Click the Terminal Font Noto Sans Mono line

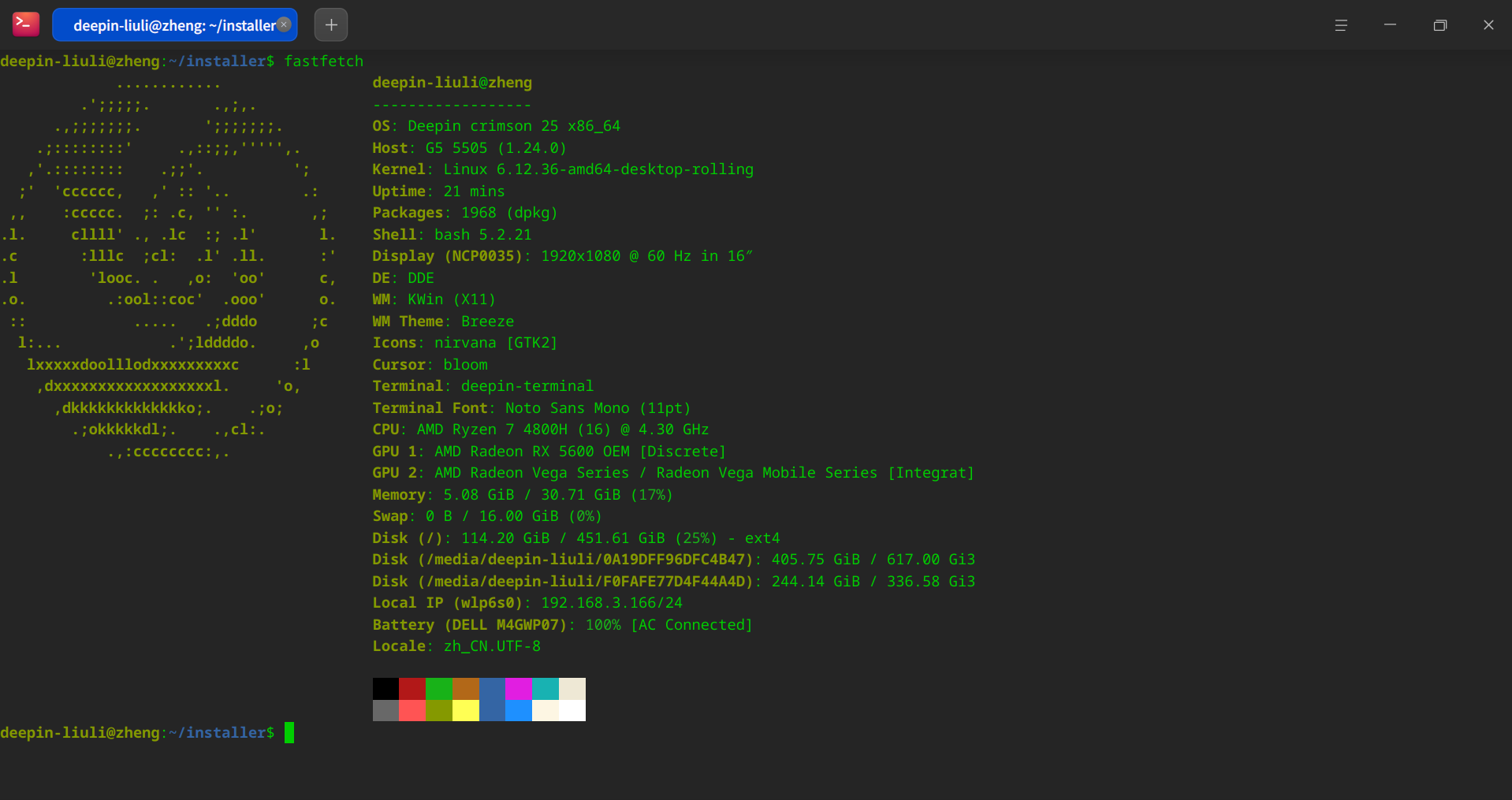coord(531,408)
